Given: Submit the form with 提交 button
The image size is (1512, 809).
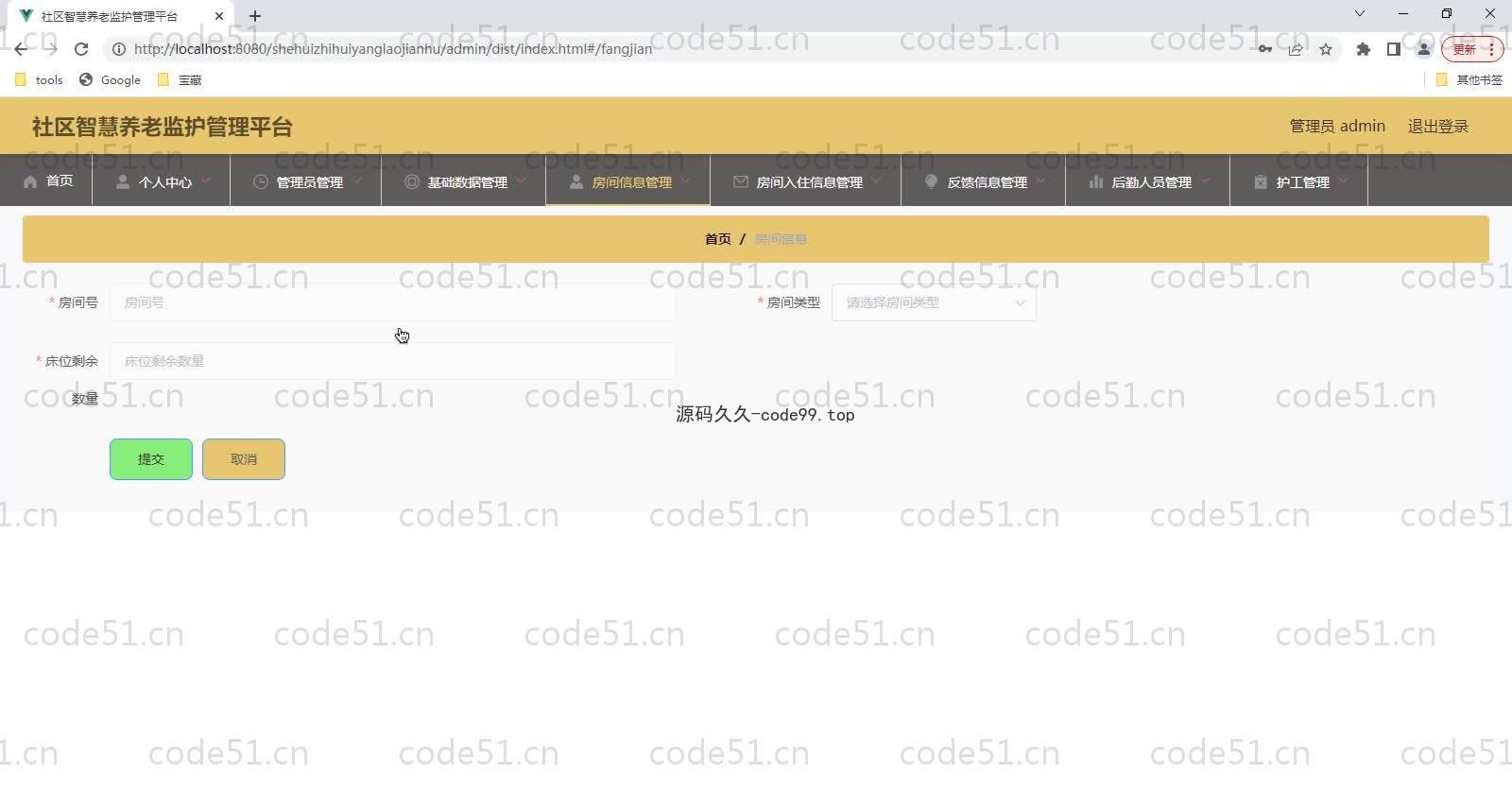Looking at the screenshot, I should click(x=151, y=459).
